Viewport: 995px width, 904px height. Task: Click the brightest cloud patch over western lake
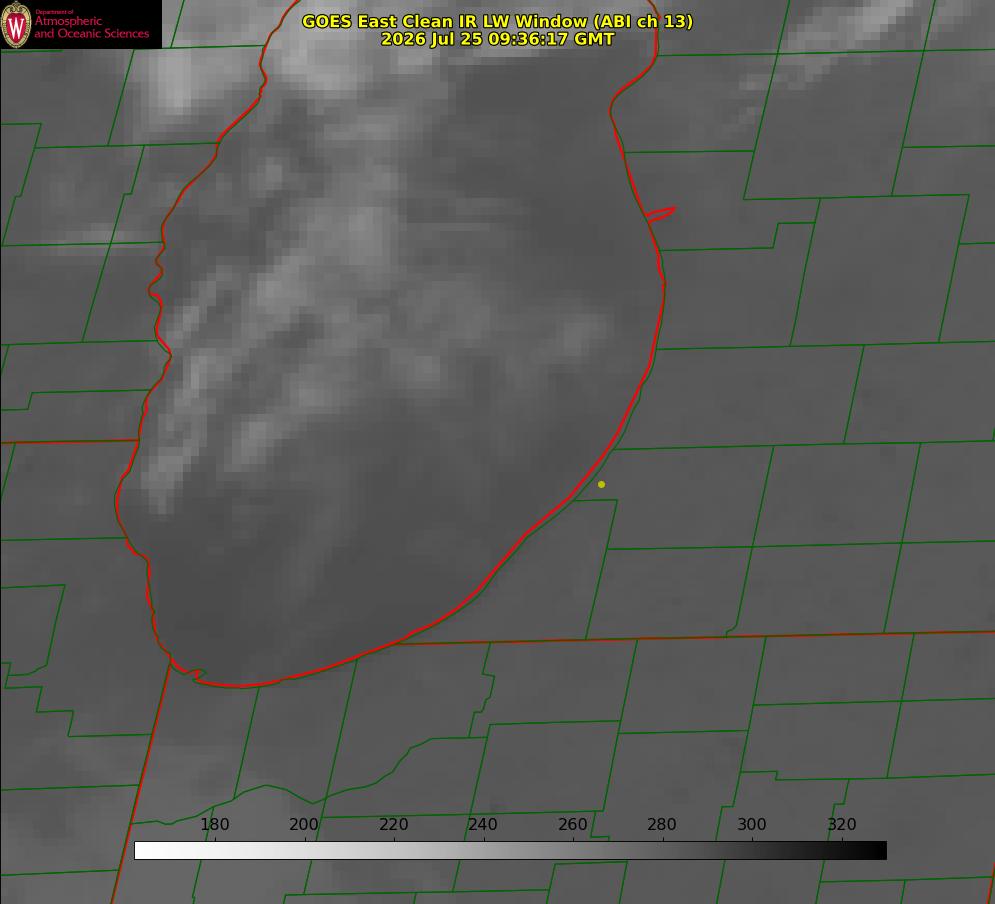pos(173,86)
